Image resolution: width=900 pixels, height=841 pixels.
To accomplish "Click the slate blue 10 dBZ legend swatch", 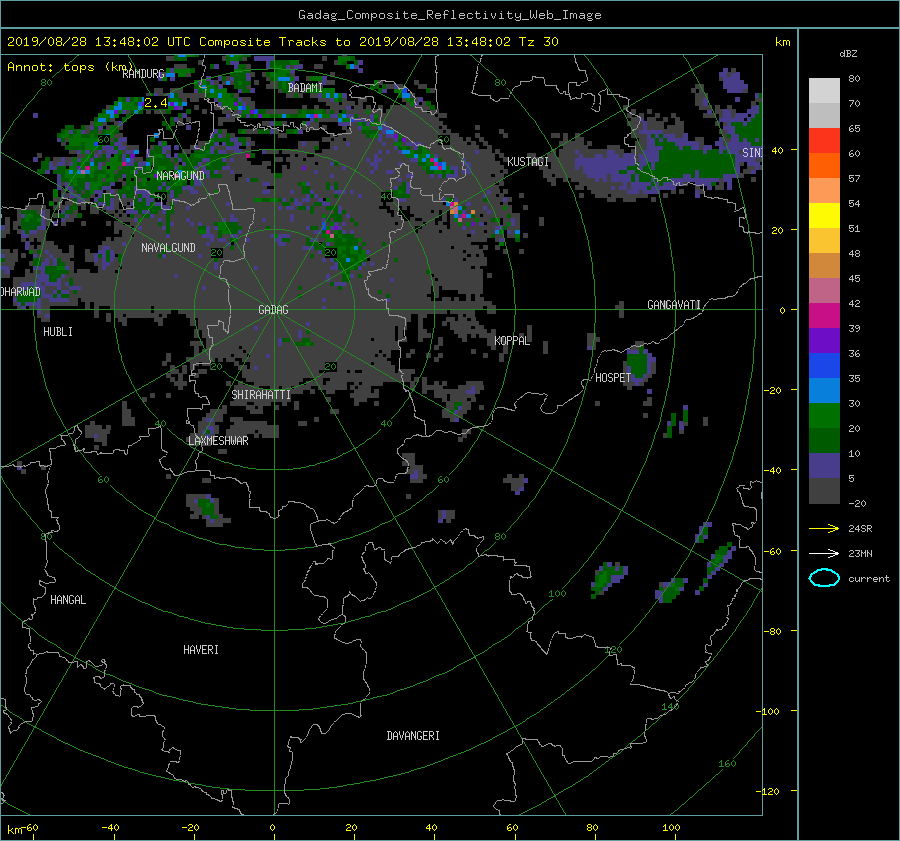I will (824, 466).
